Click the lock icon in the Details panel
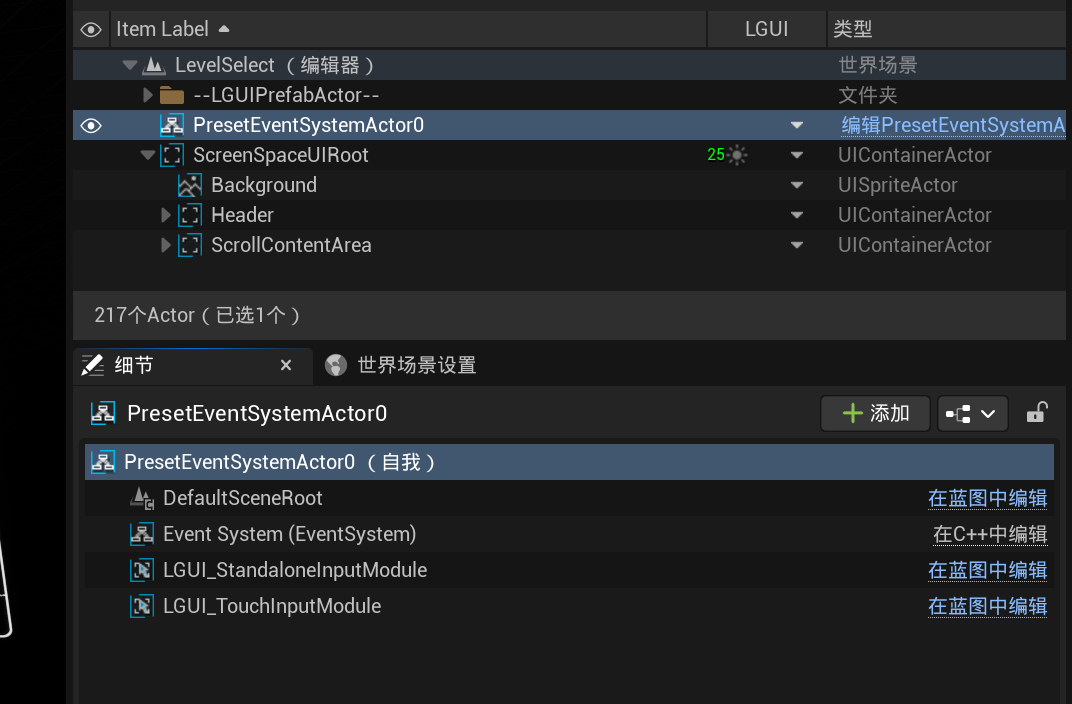 tap(1037, 413)
